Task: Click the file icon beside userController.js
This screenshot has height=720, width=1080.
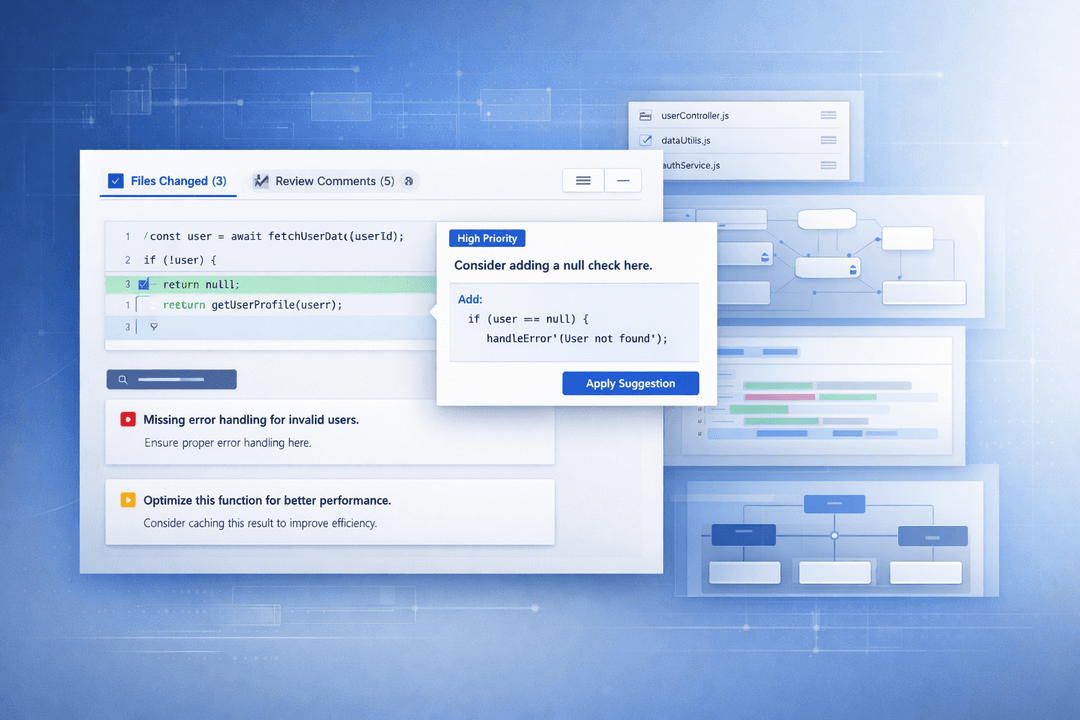Action: pos(645,115)
